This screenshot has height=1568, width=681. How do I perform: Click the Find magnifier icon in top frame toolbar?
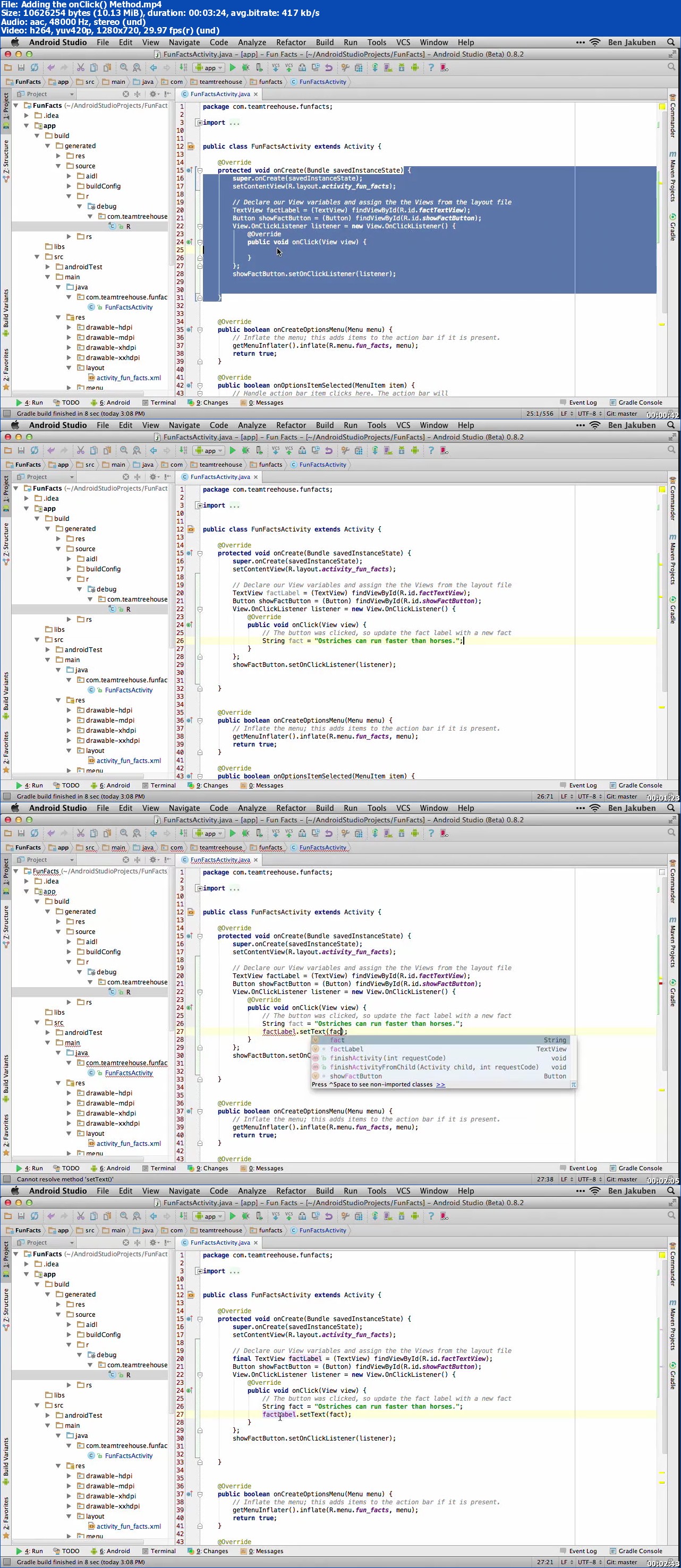(x=124, y=67)
